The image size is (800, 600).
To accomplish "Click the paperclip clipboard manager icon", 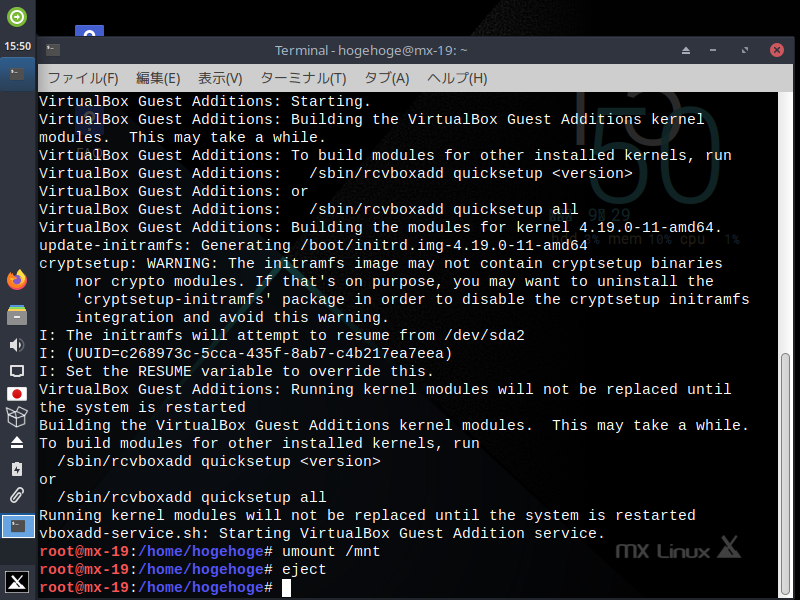I will point(17,495).
